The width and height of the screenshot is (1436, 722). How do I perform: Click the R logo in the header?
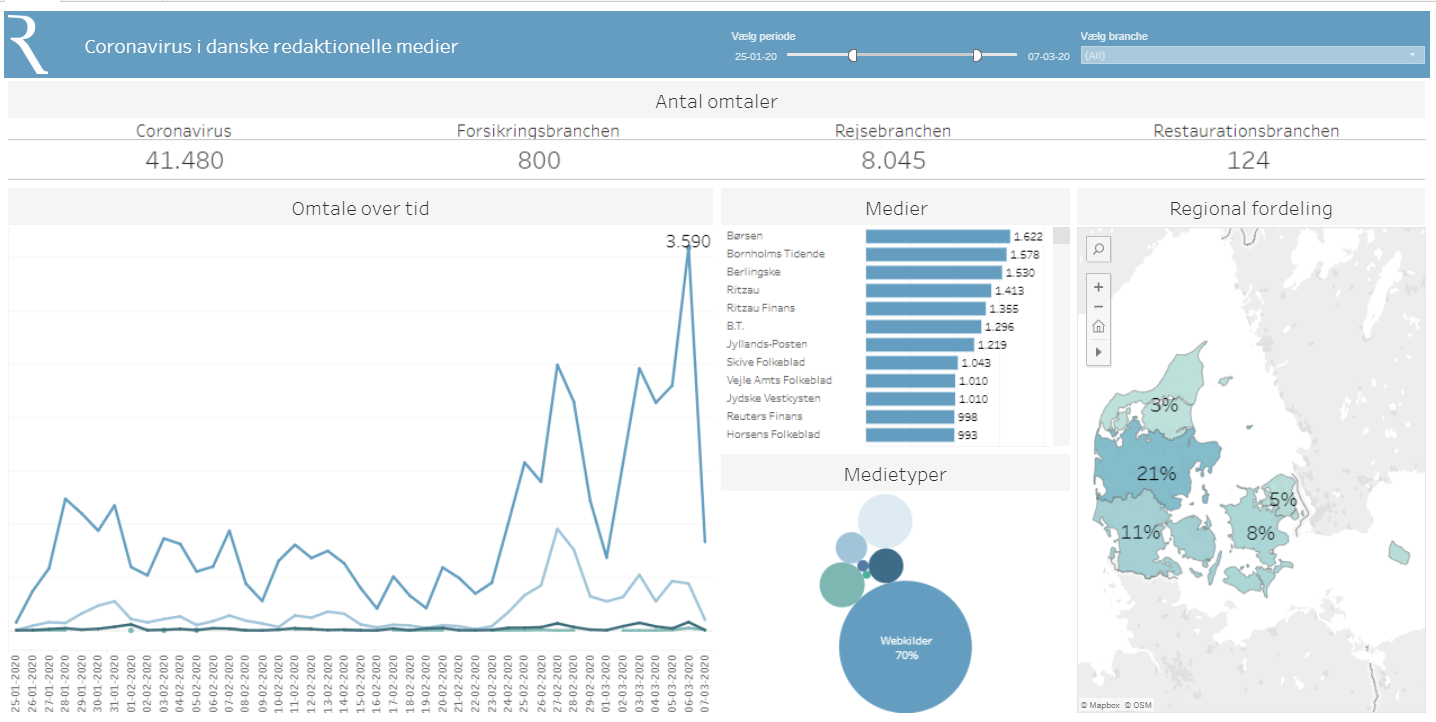28,42
